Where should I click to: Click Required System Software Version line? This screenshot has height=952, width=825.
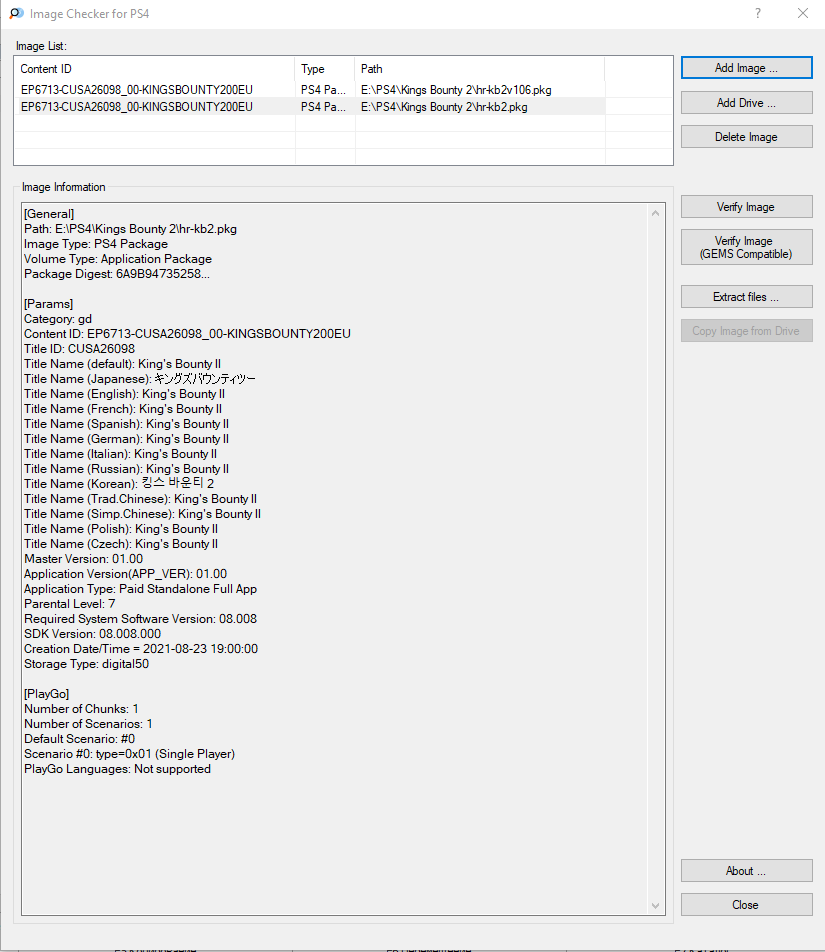(140, 619)
